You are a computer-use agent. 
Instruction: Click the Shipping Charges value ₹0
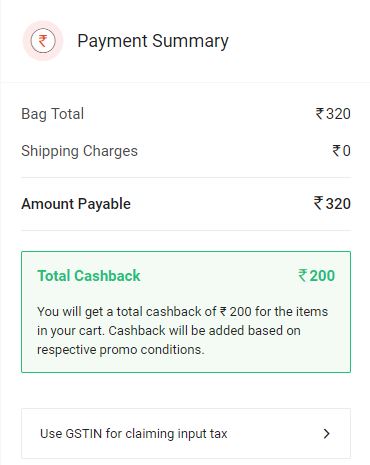pos(341,151)
